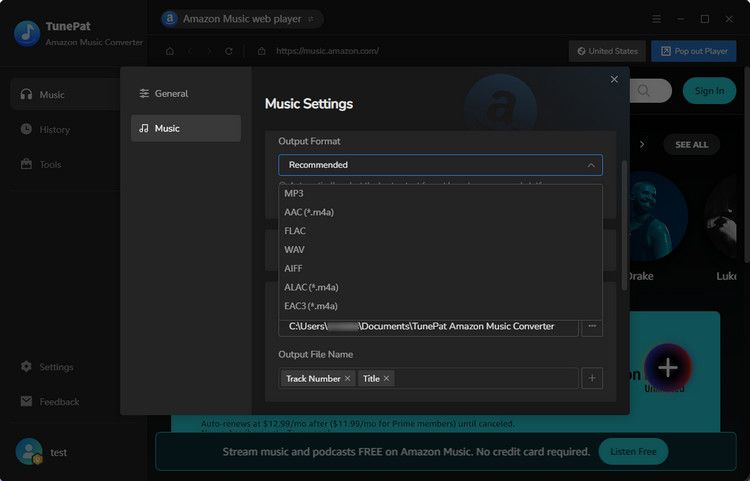Click the Sign In button

pos(709,91)
